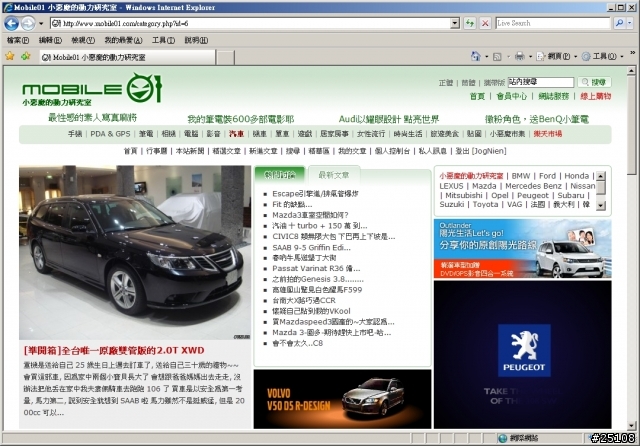Click the green 搜尋 button
The width and height of the screenshot is (640, 446).
[594, 82]
